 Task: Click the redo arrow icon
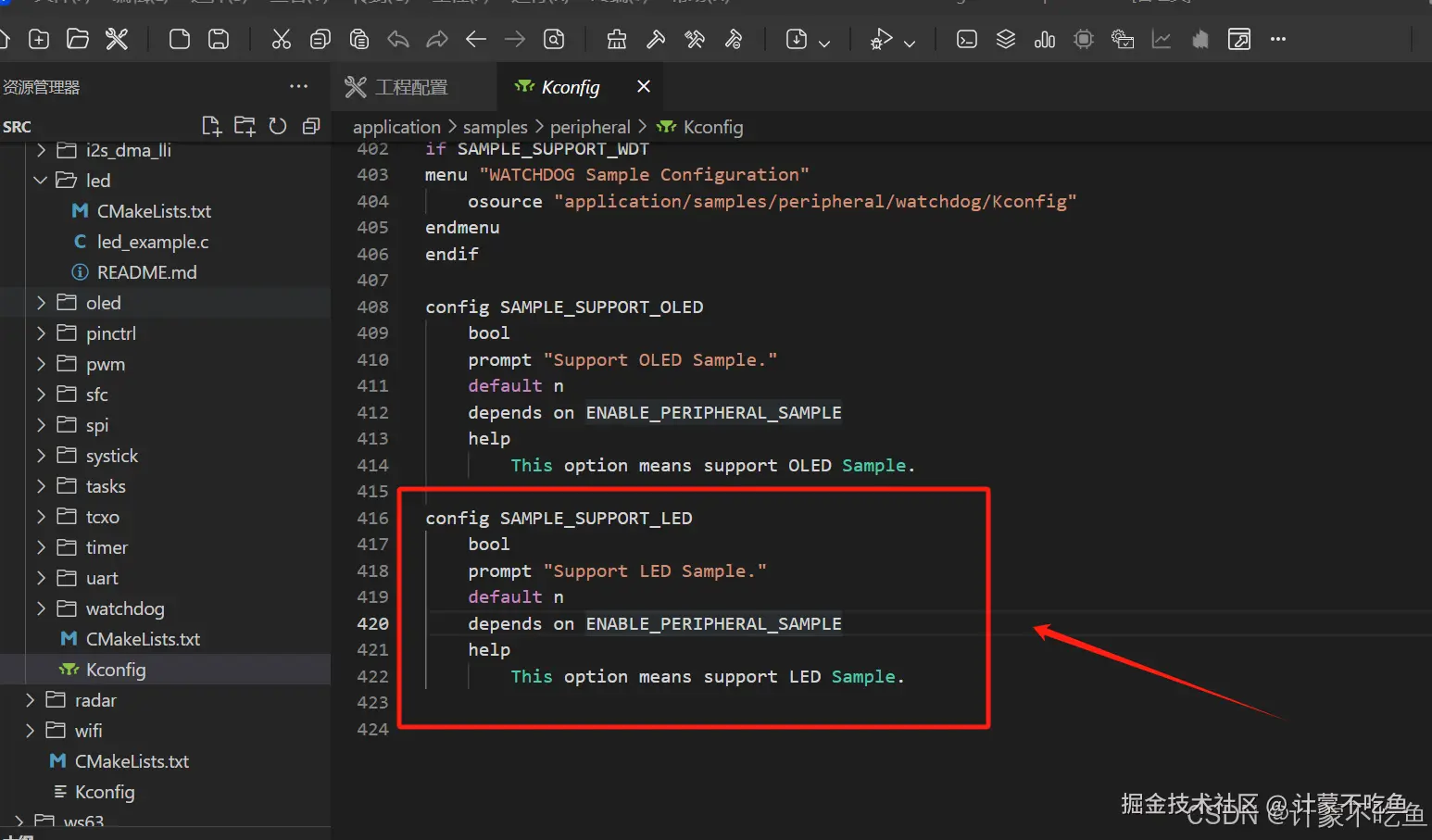point(437,39)
